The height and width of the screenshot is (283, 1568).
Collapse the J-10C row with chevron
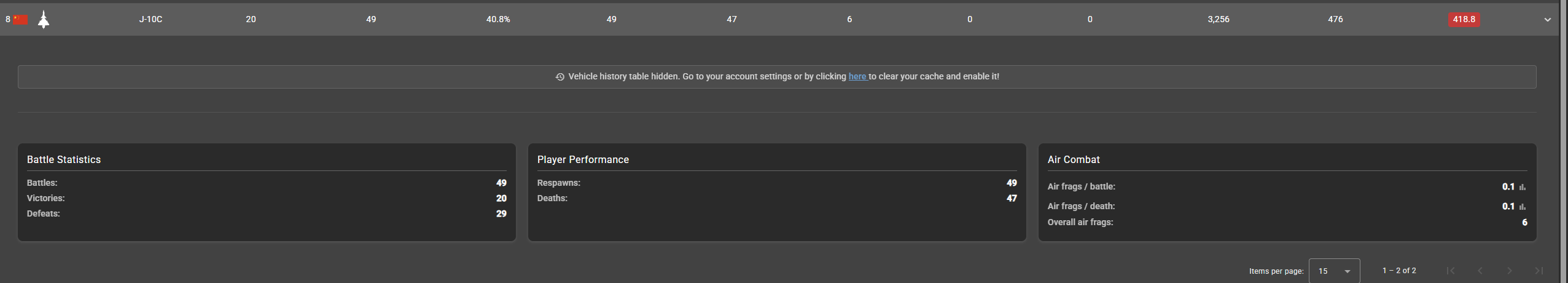pyautogui.click(x=1547, y=20)
